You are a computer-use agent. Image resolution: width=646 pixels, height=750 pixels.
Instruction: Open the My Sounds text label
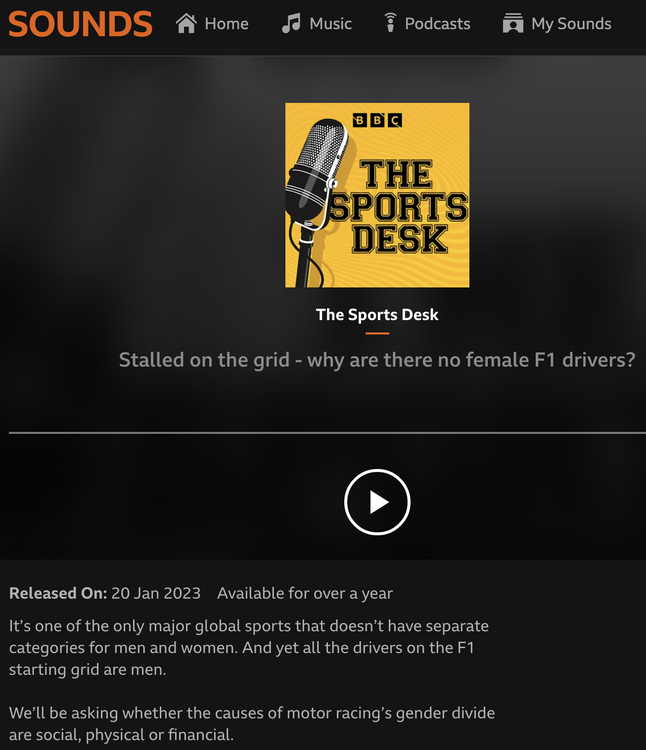(x=571, y=24)
